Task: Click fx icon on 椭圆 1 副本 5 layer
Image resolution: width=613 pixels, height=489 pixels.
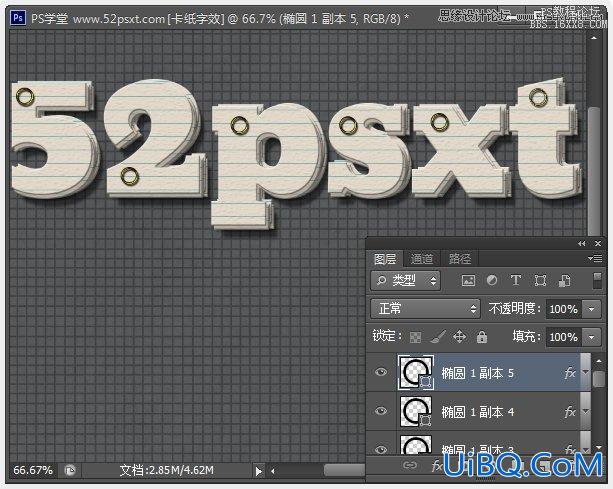Action: pyautogui.click(x=570, y=373)
